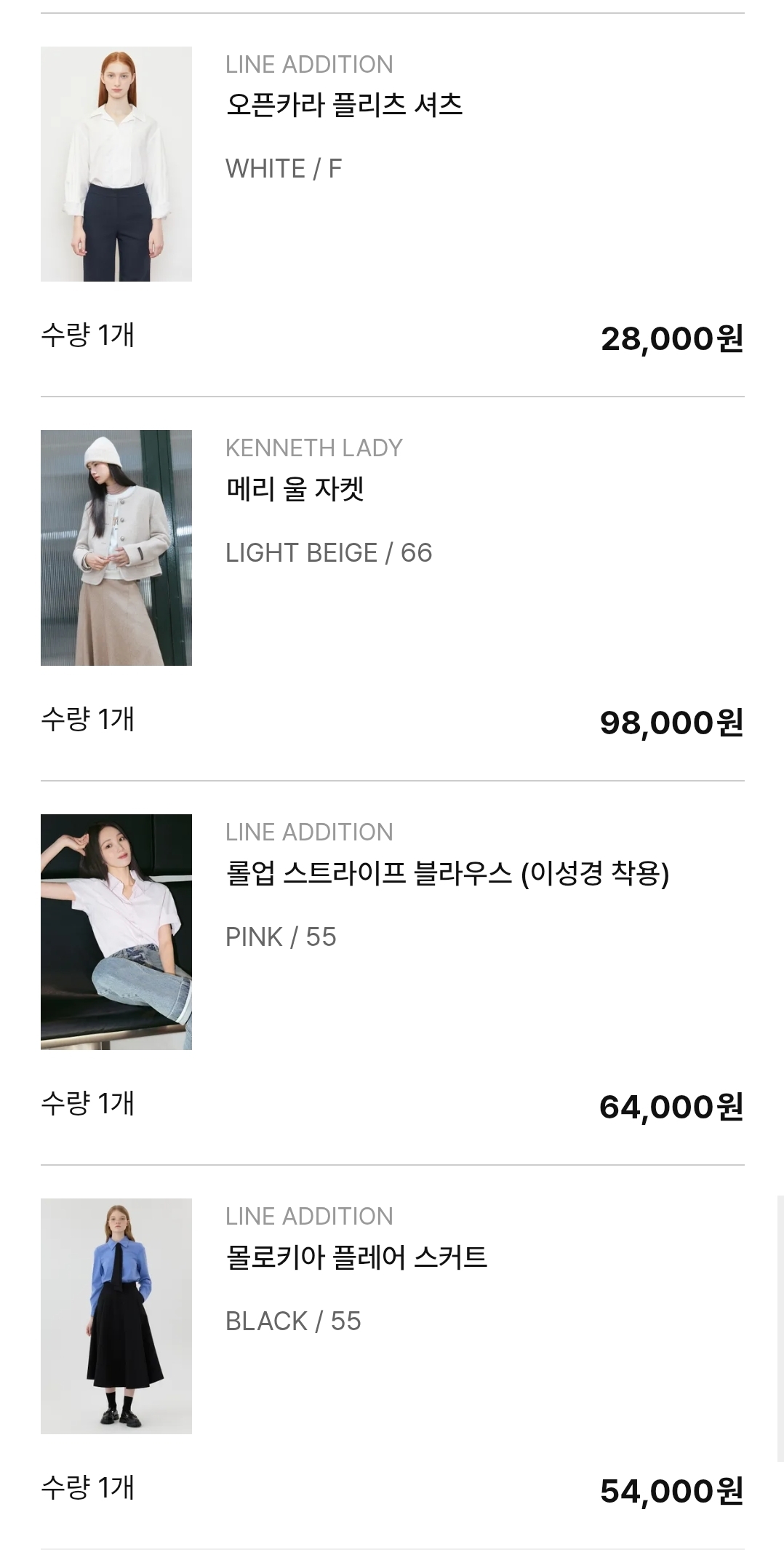
Task: Tap the 오픈카라 플리츠 셔츠 product title
Action: (344, 105)
